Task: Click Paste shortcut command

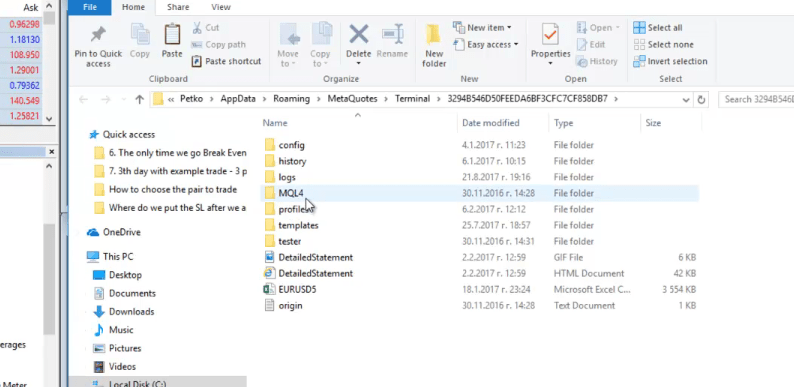Action: [226, 61]
